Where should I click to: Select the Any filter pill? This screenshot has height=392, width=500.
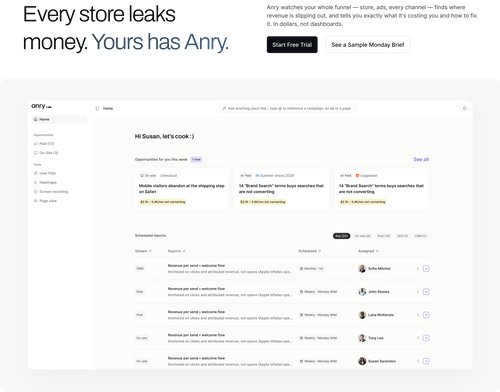341,236
